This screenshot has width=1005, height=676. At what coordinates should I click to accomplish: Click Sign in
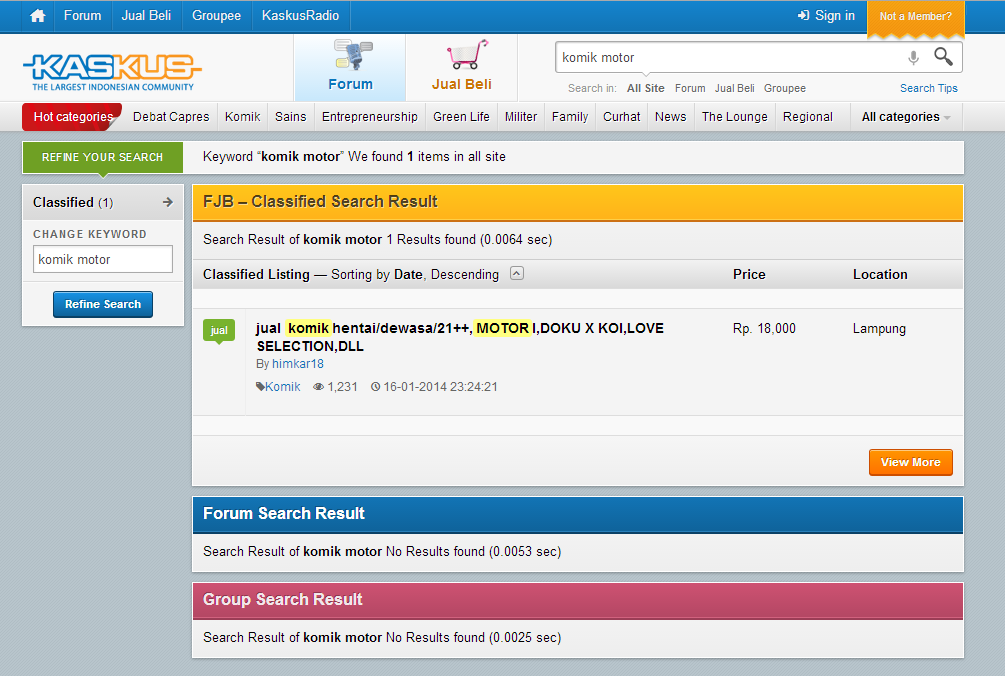pos(826,16)
